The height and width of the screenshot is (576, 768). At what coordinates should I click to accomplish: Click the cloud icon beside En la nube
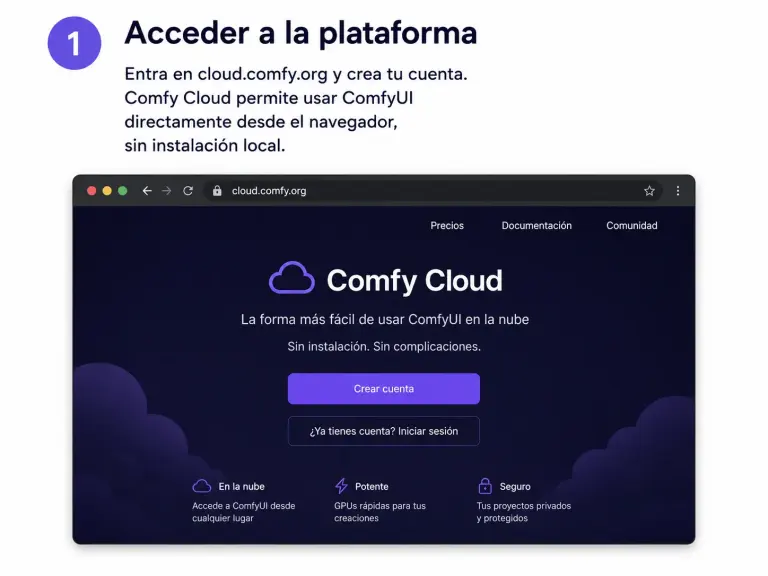202,486
